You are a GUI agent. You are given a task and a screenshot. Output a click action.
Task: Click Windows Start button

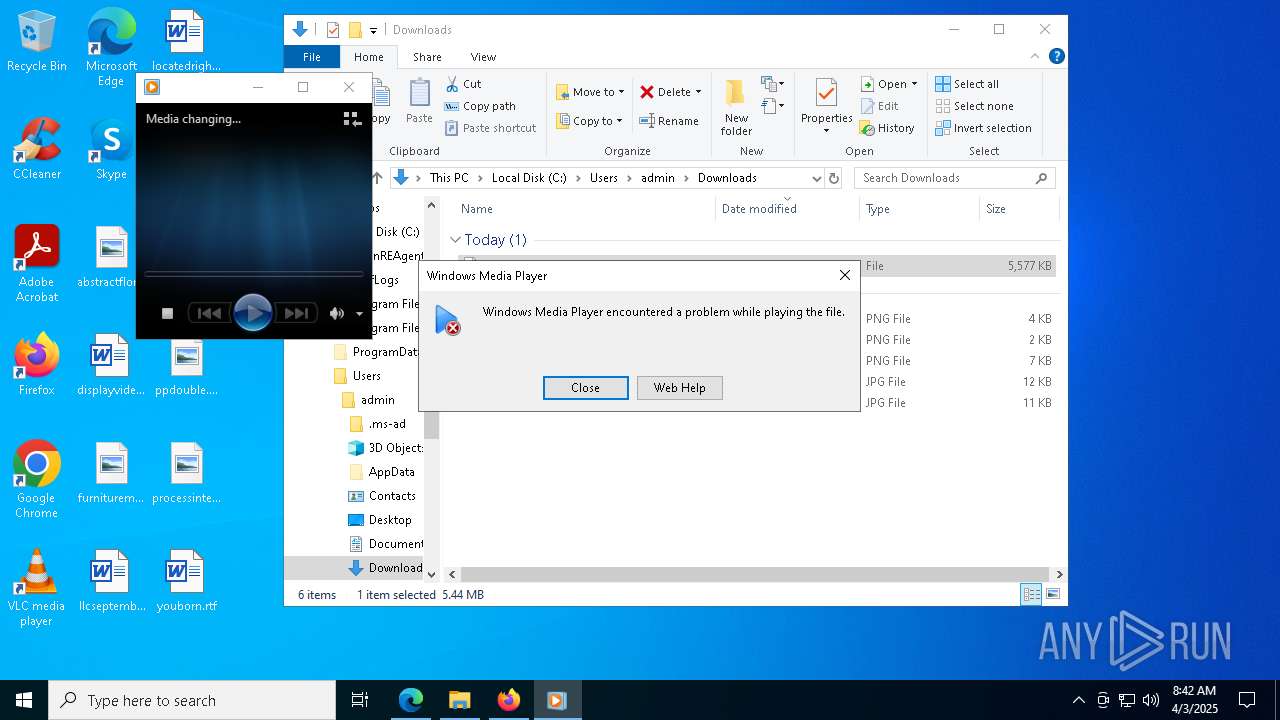click(24, 700)
